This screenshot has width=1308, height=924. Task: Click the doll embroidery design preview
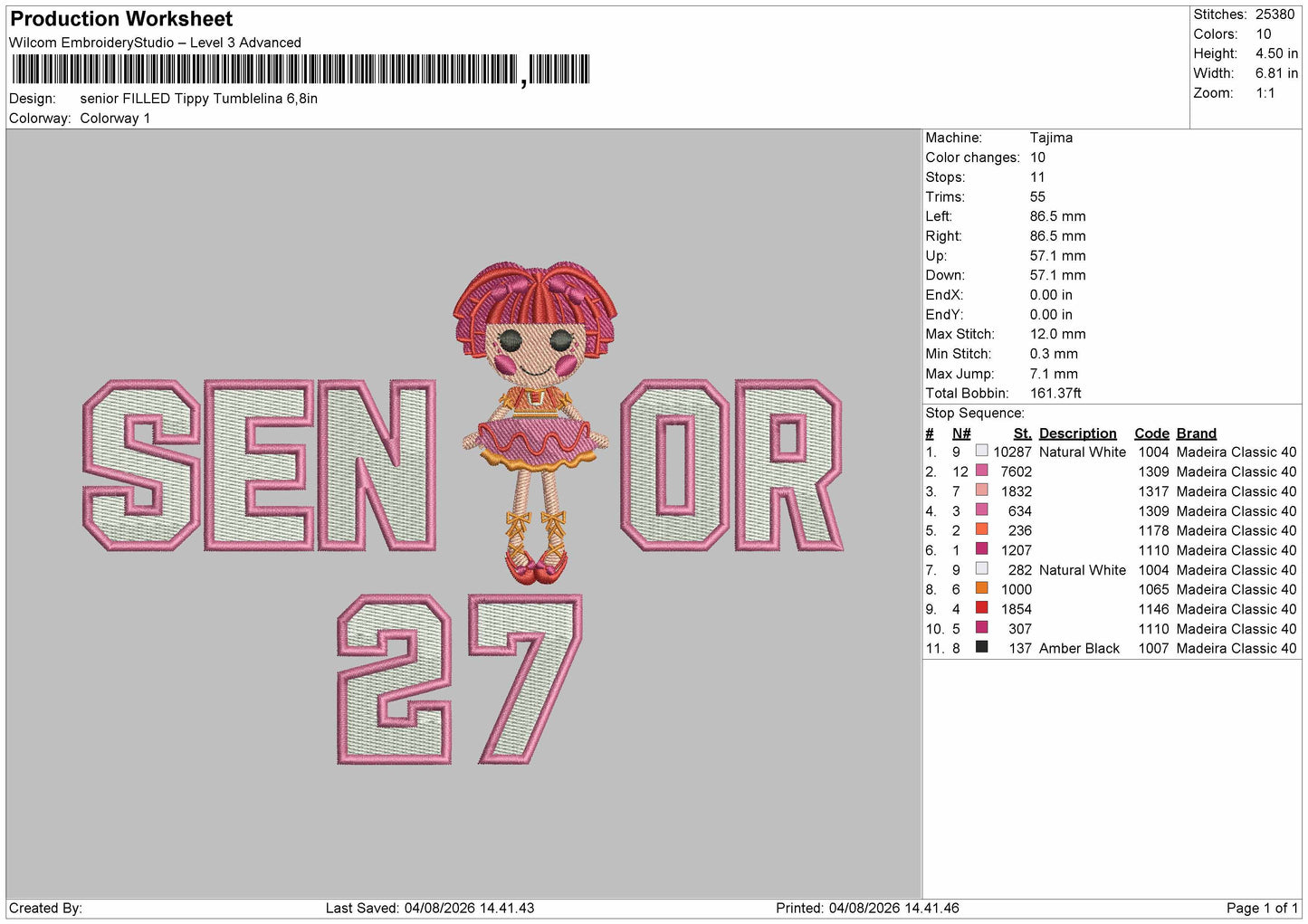tap(534, 423)
